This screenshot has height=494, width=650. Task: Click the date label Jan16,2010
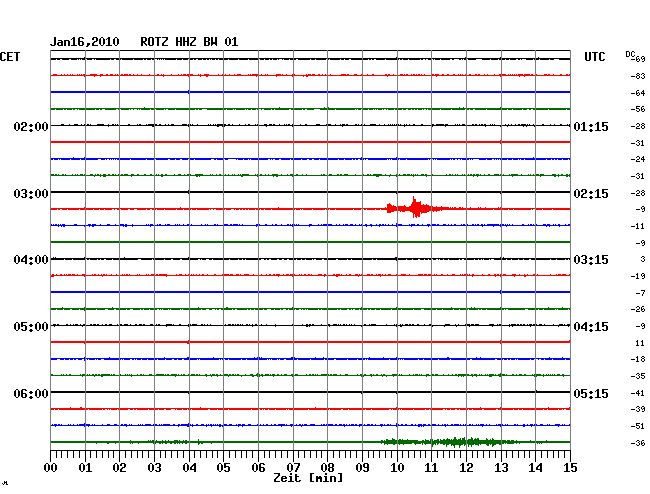(85, 42)
